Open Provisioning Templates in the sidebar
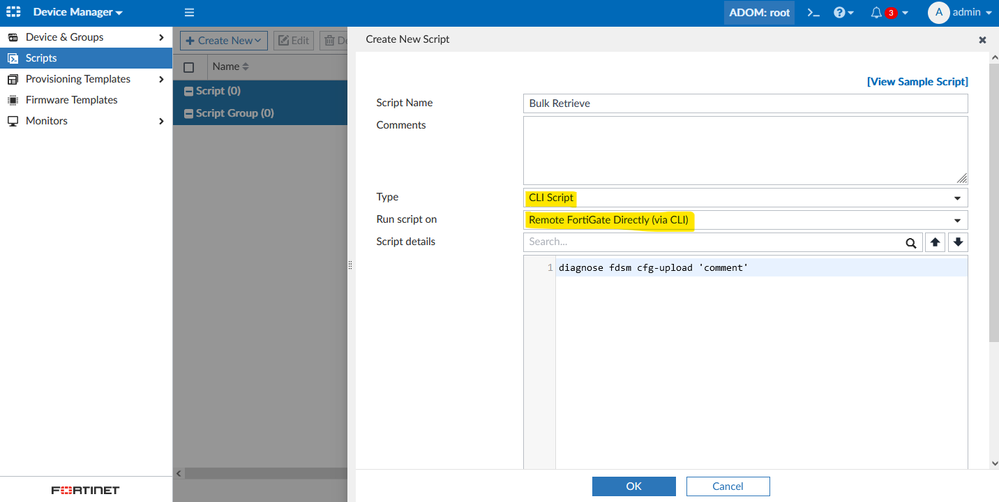 click(86, 79)
